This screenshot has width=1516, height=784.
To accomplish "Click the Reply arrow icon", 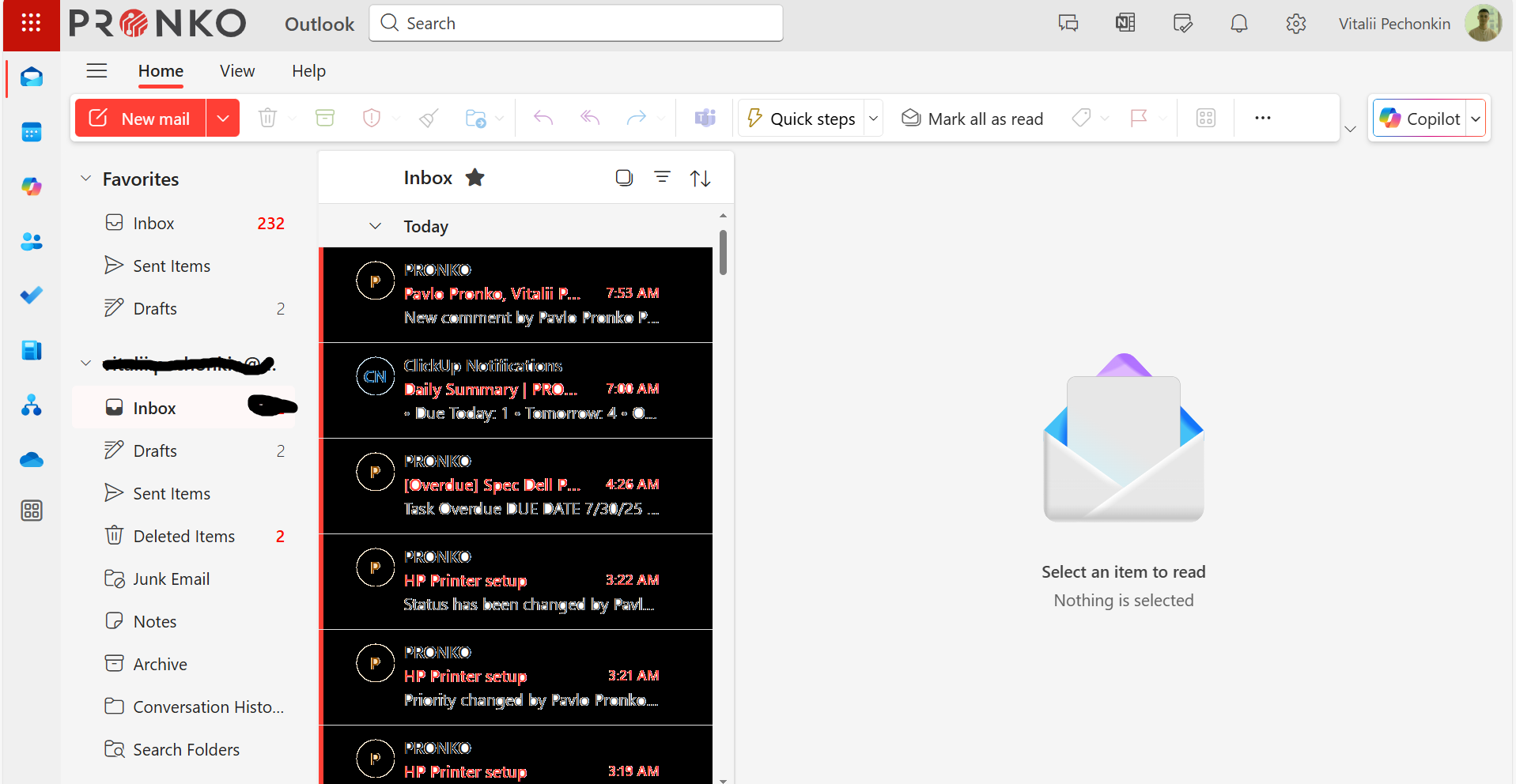I will pyautogui.click(x=543, y=119).
